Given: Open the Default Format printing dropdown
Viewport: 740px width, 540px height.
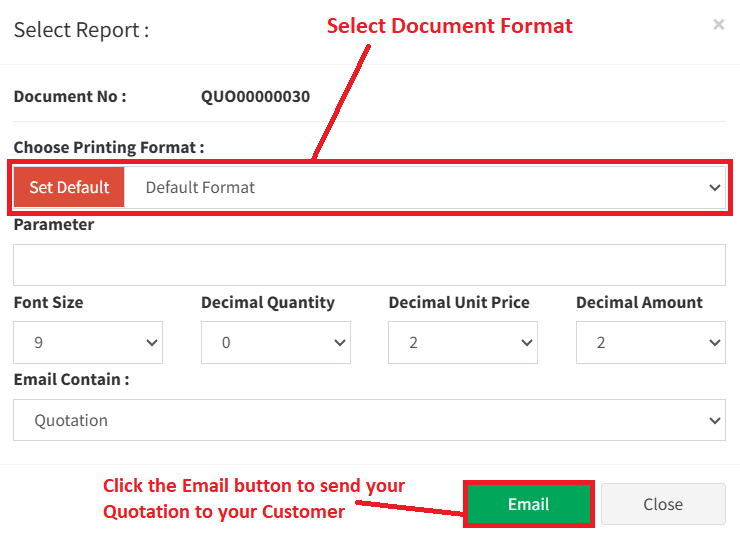Looking at the screenshot, I should [x=425, y=187].
